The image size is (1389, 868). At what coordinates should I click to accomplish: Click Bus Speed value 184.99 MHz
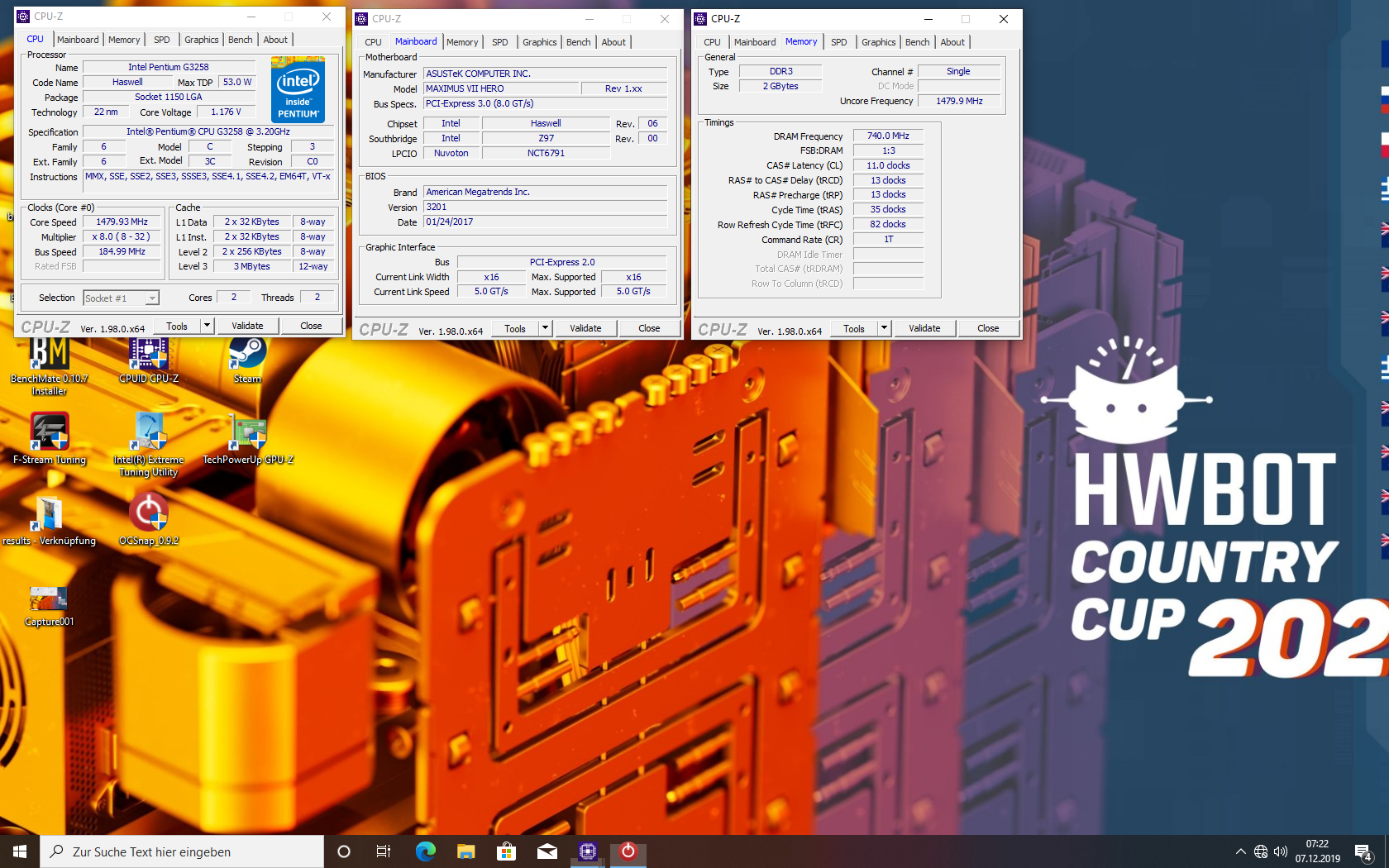(x=122, y=251)
